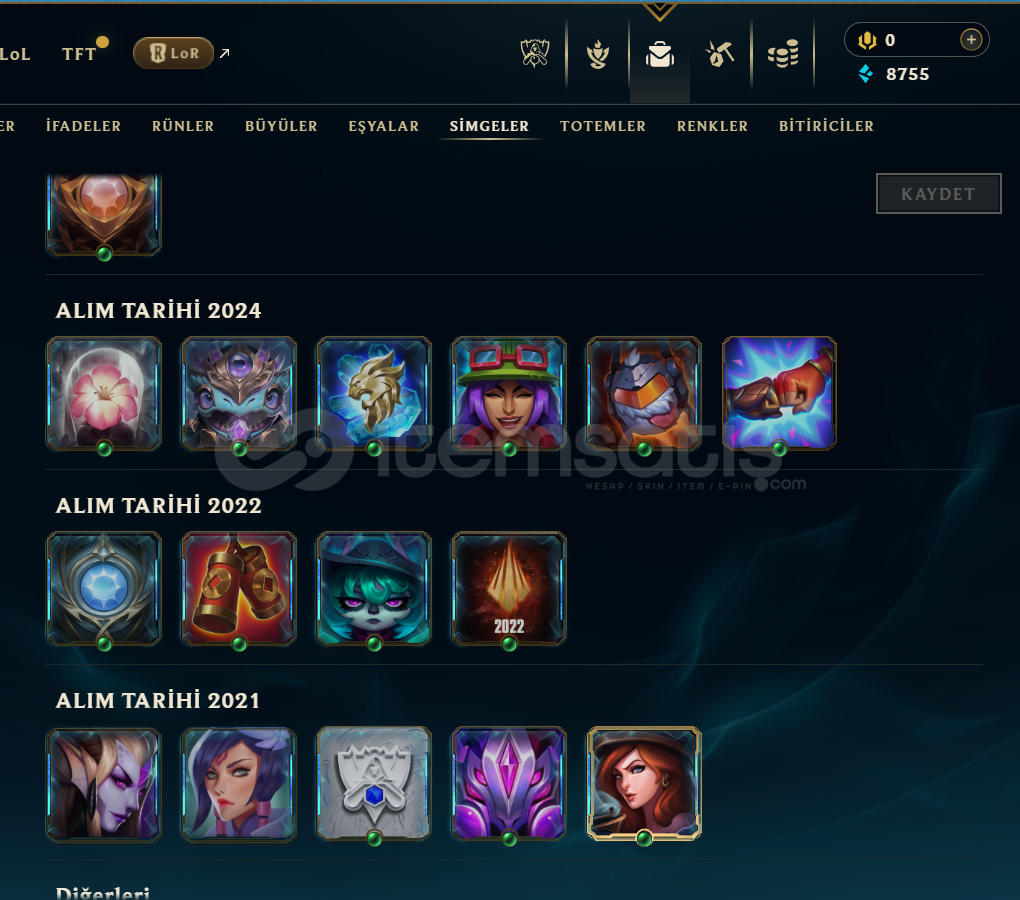The width and height of the screenshot is (1020, 900).
Task: Open the Store coins icon
Action: pos(783,55)
